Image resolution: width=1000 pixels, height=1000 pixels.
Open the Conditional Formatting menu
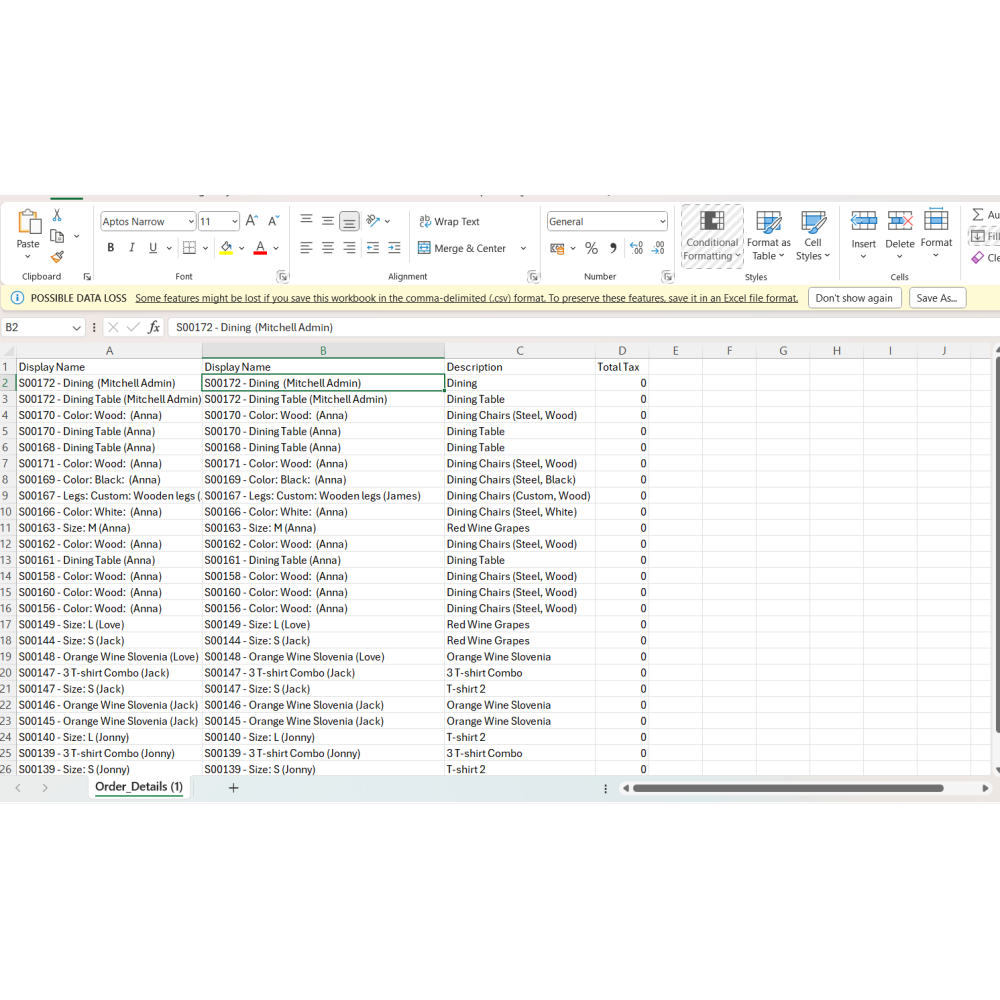point(712,237)
